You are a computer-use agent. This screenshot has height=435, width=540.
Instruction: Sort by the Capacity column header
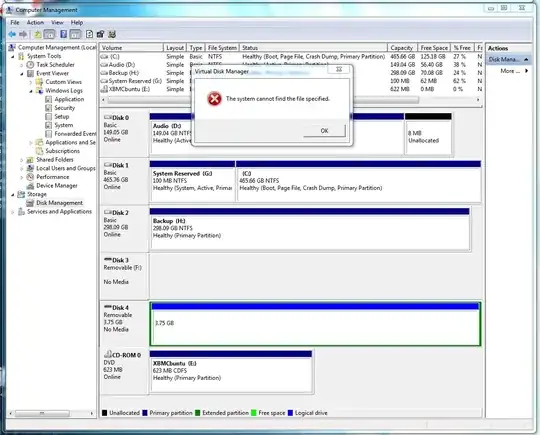(x=402, y=48)
